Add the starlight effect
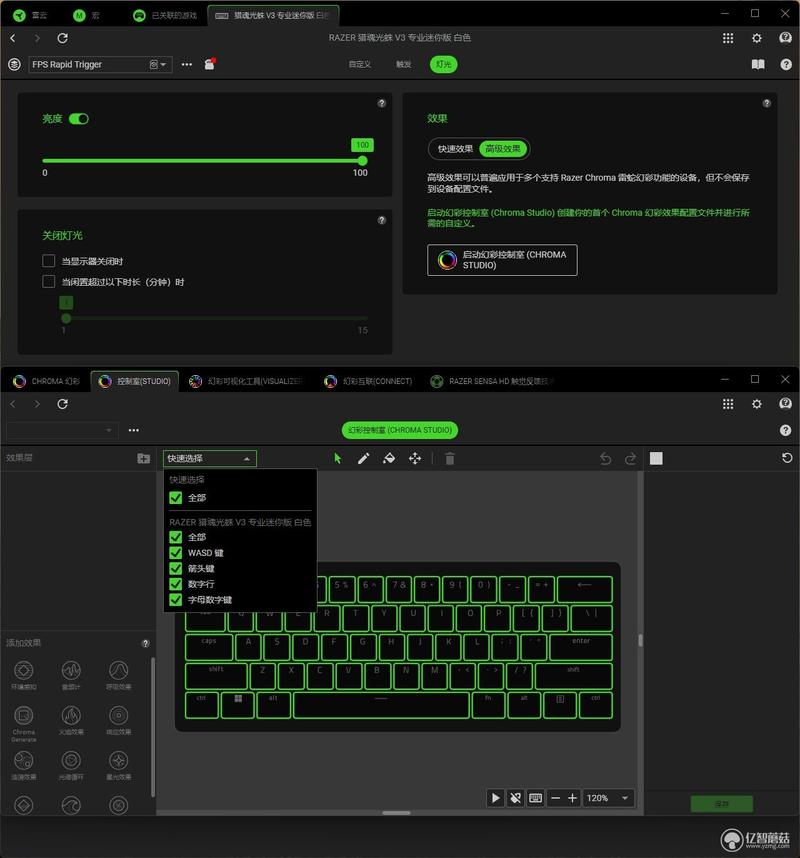Viewport: 800px width, 858px height. coord(119,765)
